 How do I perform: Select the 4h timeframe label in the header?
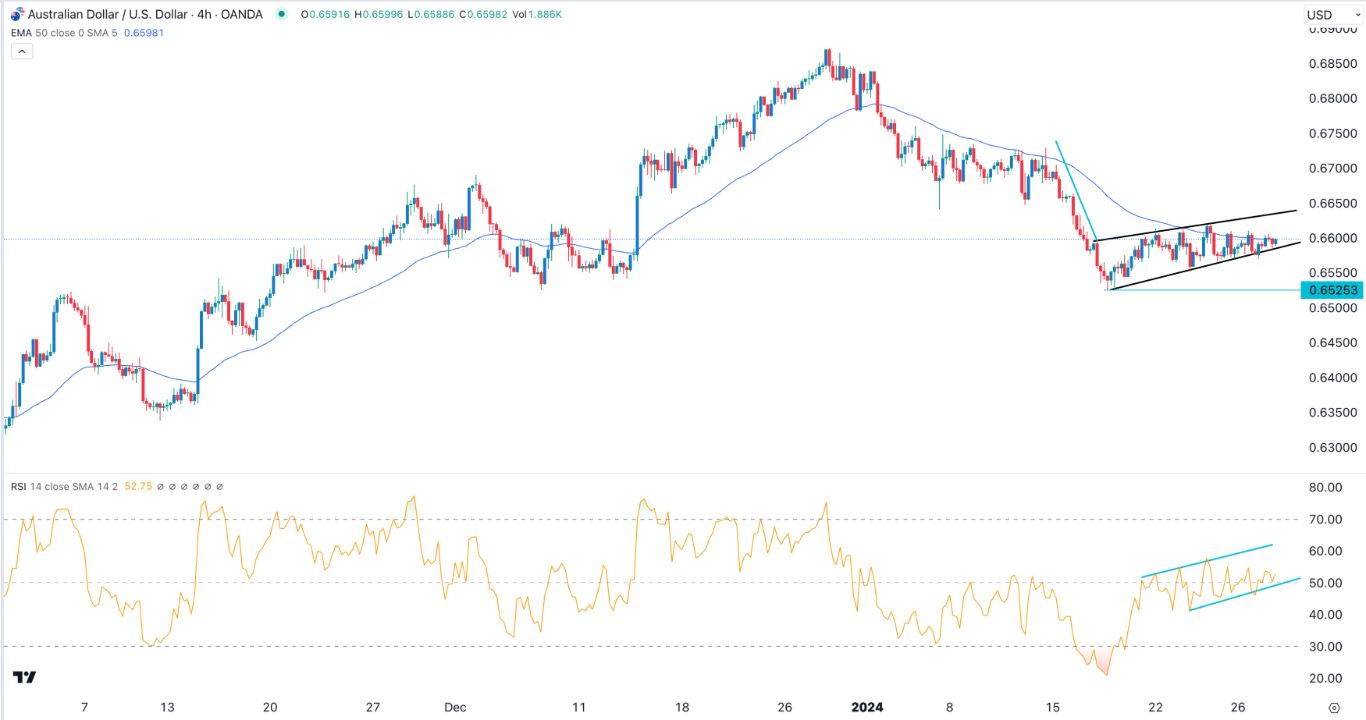click(x=203, y=14)
